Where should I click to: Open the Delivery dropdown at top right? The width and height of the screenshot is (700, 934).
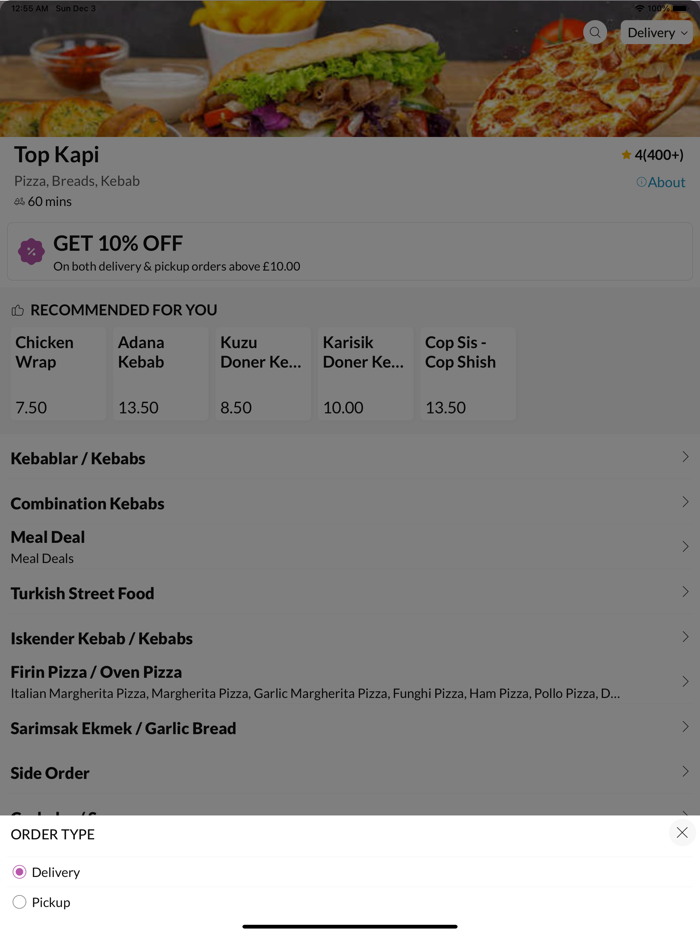coord(656,32)
